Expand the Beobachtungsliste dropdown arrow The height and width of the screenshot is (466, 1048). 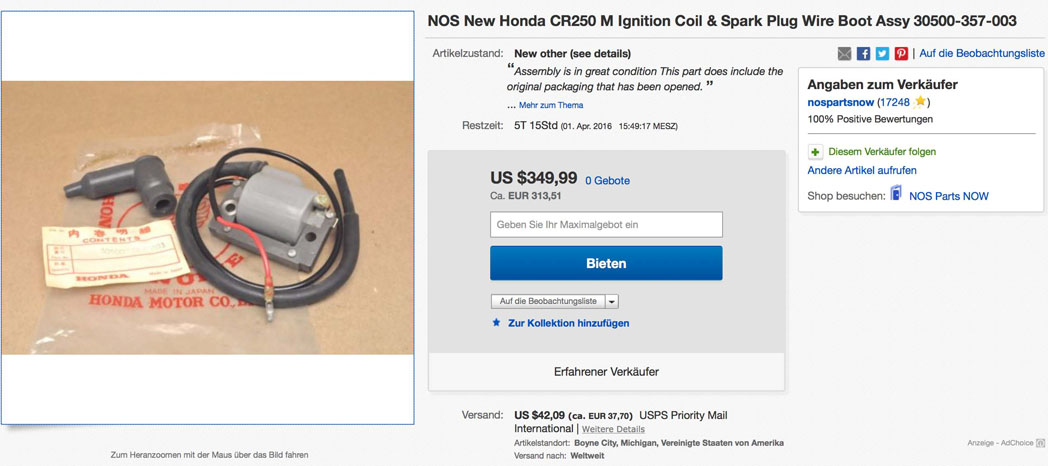point(612,301)
